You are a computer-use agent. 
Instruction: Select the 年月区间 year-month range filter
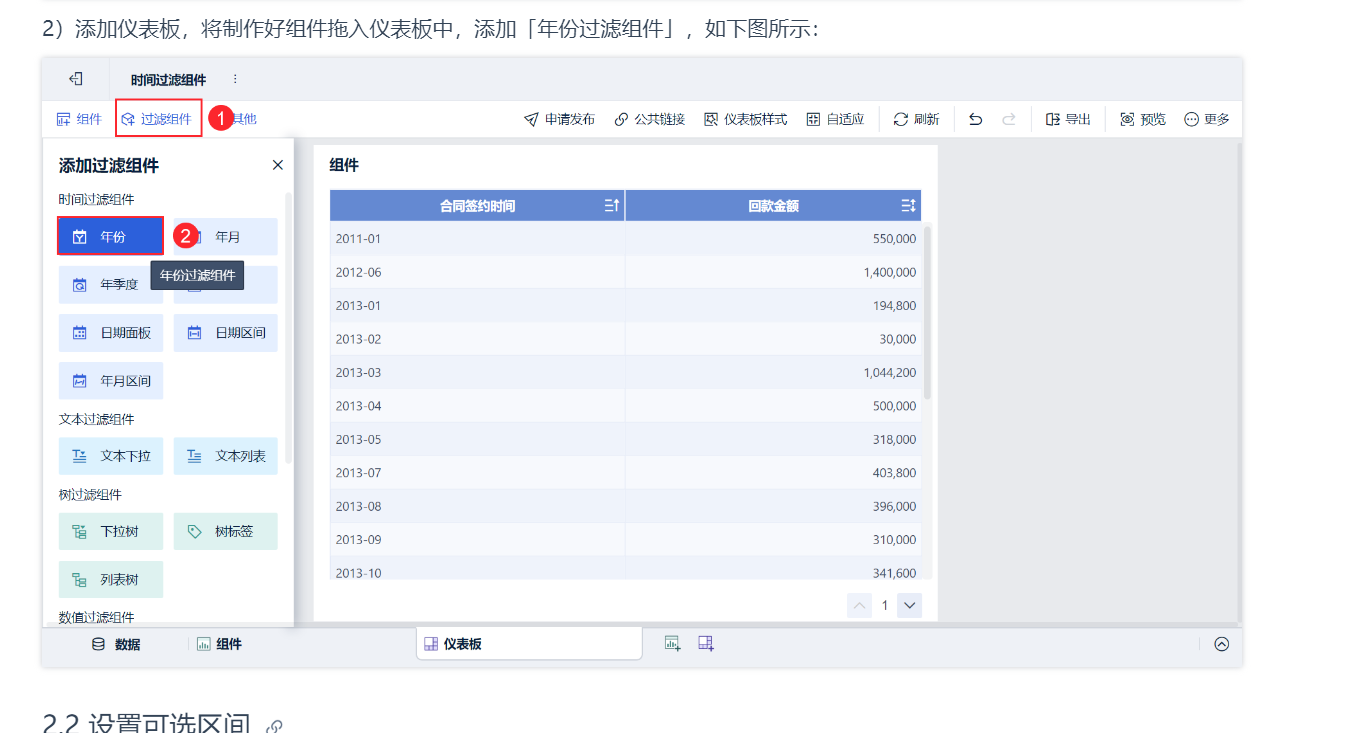pos(110,381)
